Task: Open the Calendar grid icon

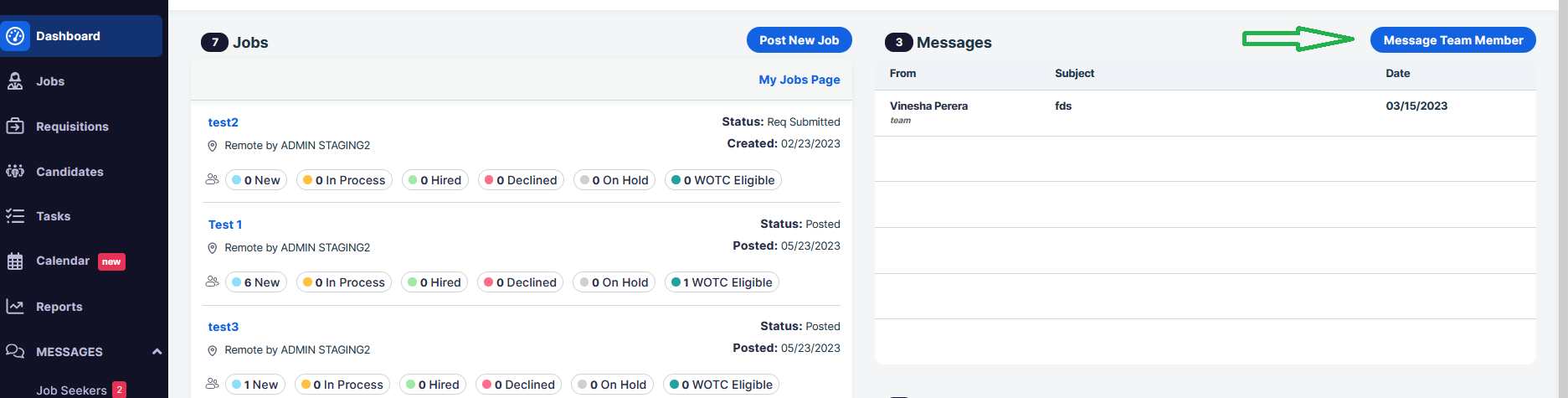Action: [15, 261]
